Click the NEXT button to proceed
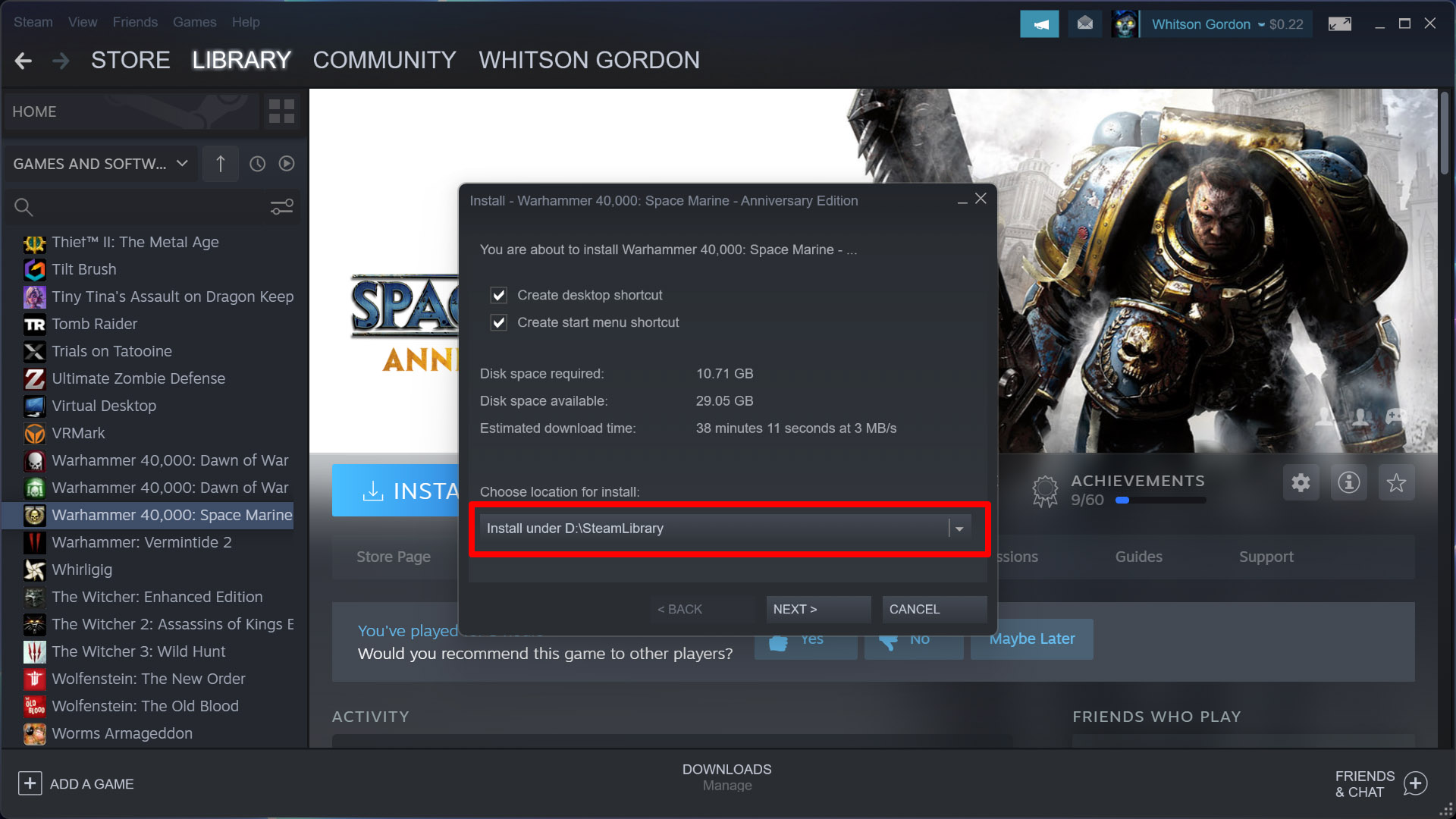Viewport: 1456px width, 819px height. coord(793,609)
